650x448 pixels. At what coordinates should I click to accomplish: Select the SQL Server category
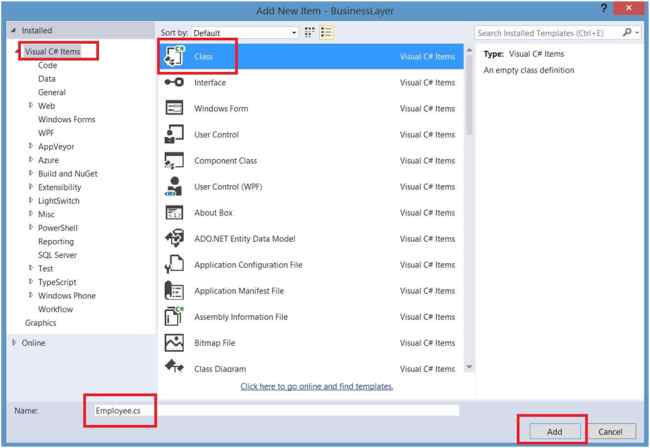click(x=58, y=255)
